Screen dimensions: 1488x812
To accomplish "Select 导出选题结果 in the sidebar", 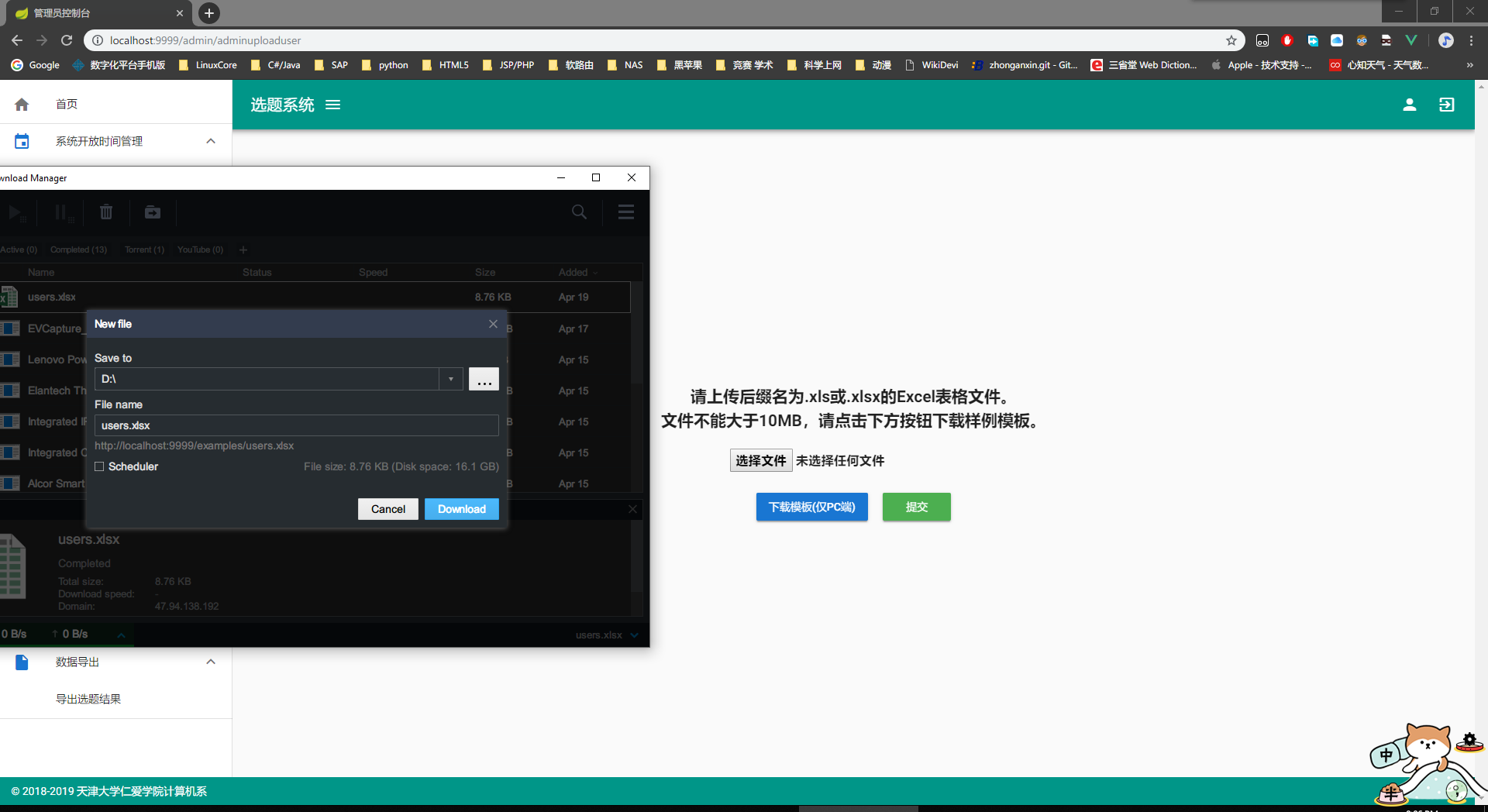I will pyautogui.click(x=88, y=699).
